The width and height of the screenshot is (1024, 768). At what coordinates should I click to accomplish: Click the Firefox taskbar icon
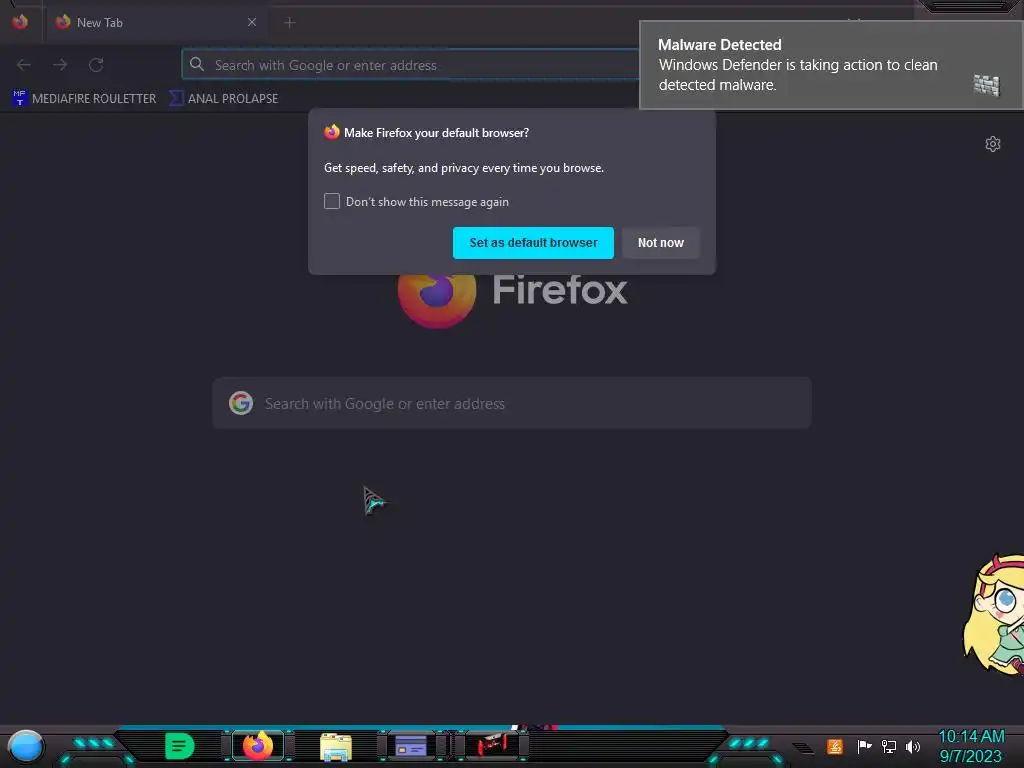(x=258, y=746)
